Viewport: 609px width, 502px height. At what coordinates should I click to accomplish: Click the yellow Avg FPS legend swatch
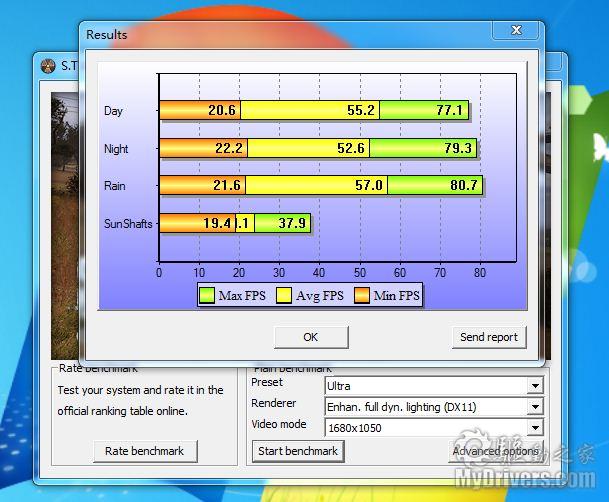pyautogui.click(x=284, y=295)
